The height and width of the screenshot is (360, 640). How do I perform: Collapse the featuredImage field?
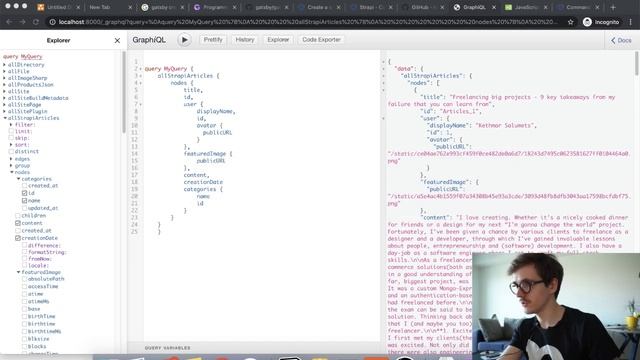[18, 272]
